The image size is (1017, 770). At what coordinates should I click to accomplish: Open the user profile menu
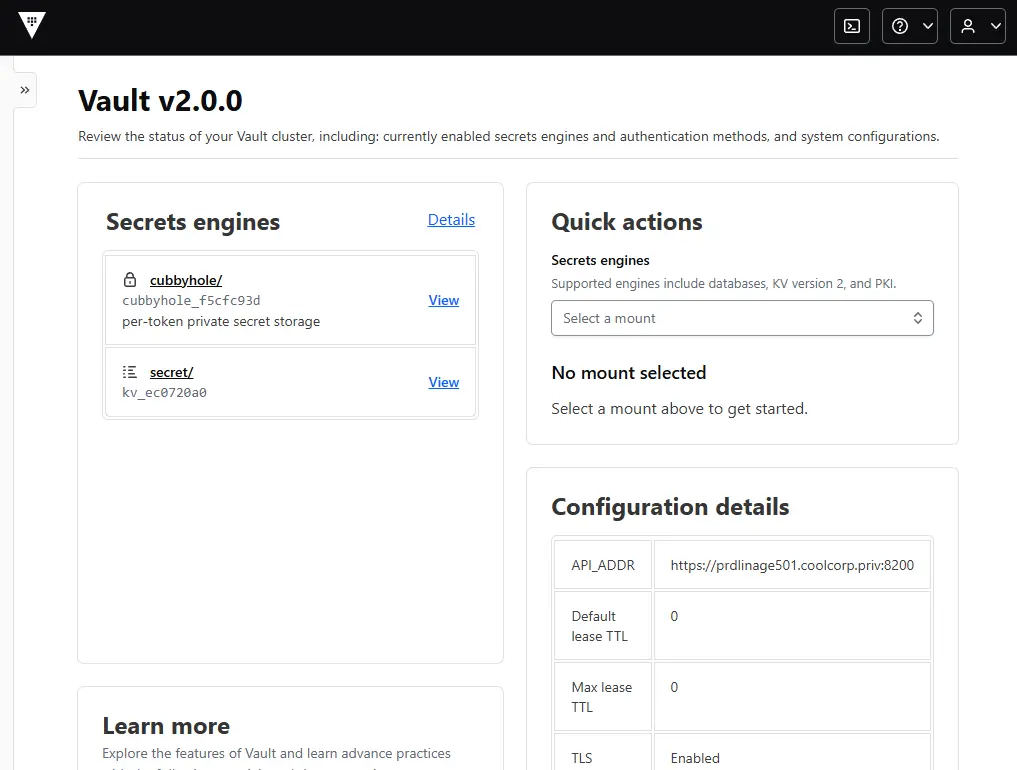[977, 26]
